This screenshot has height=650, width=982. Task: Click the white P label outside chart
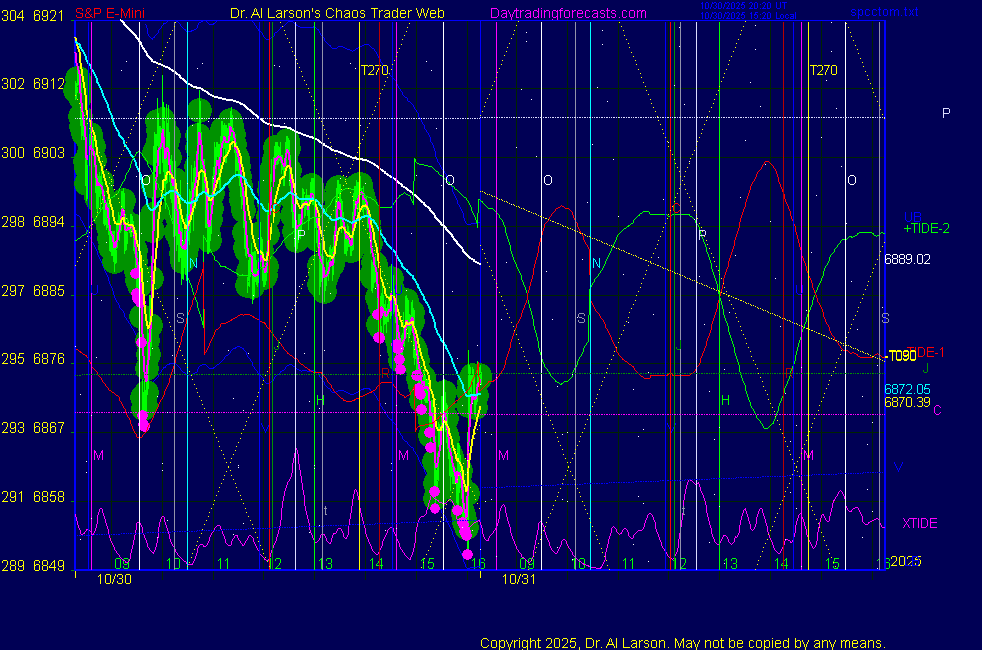point(946,114)
